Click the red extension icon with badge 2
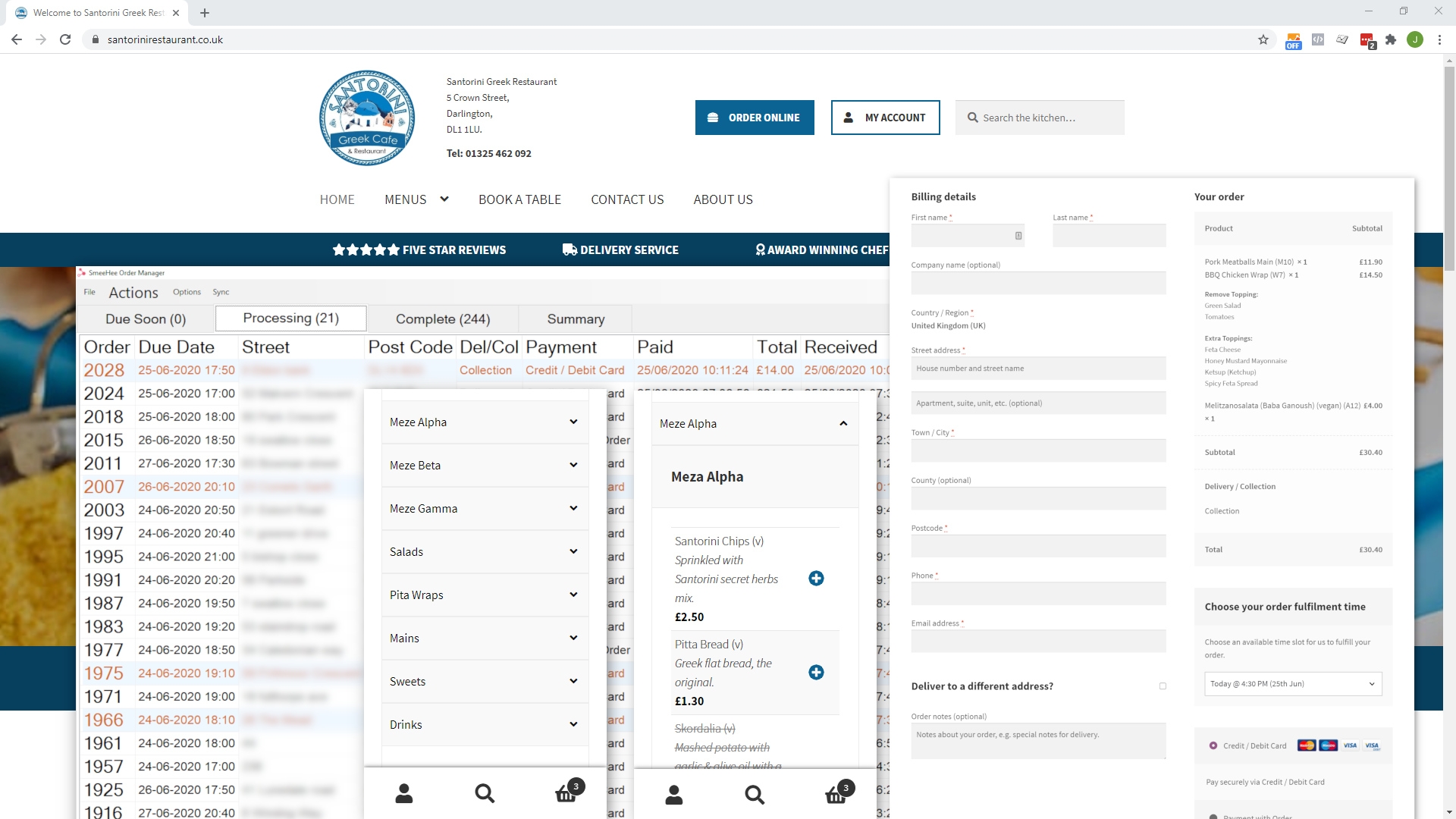1456x819 pixels. tap(1367, 40)
